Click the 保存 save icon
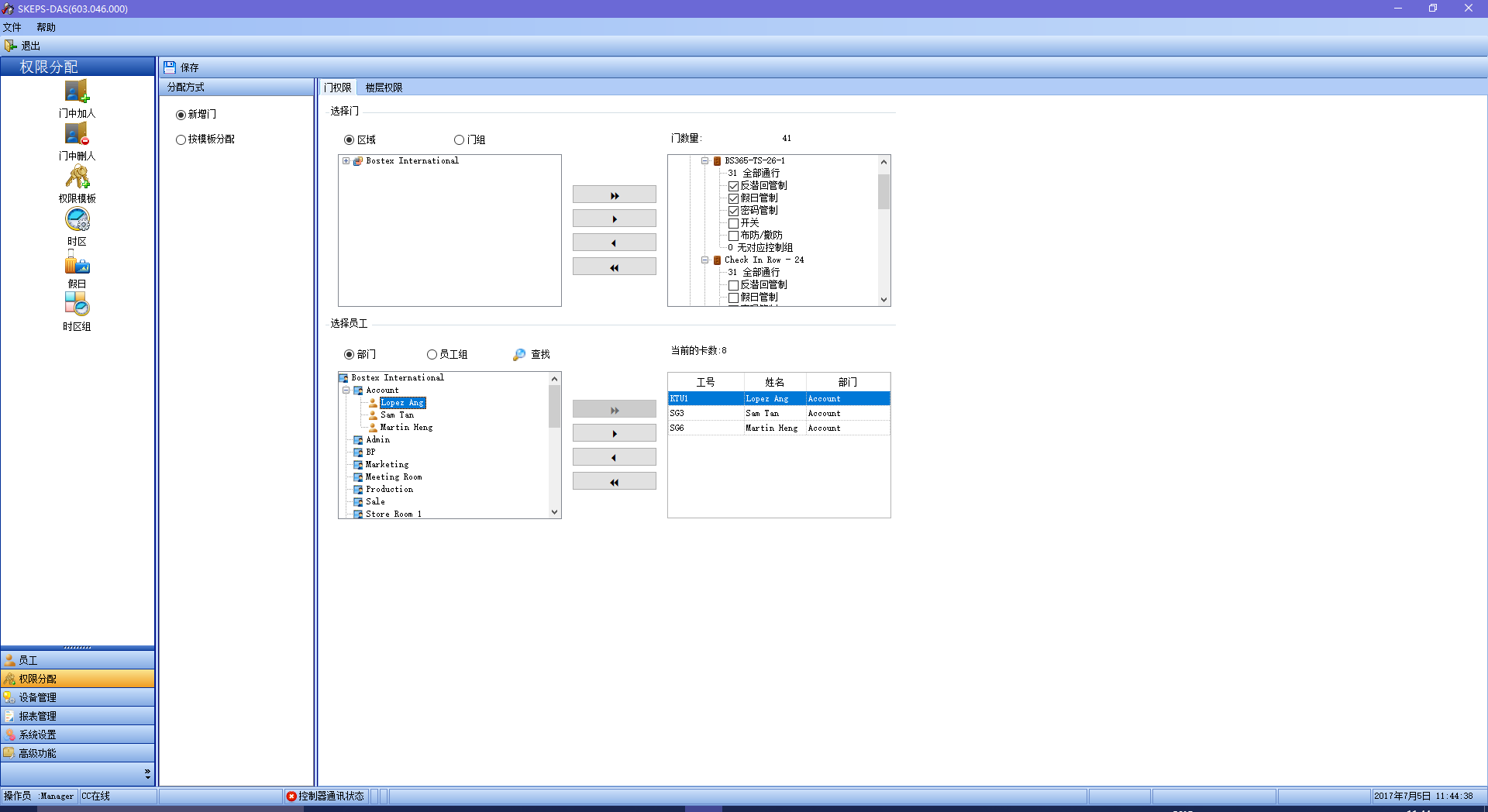Viewport: 1488px width, 812px height. coord(170,67)
